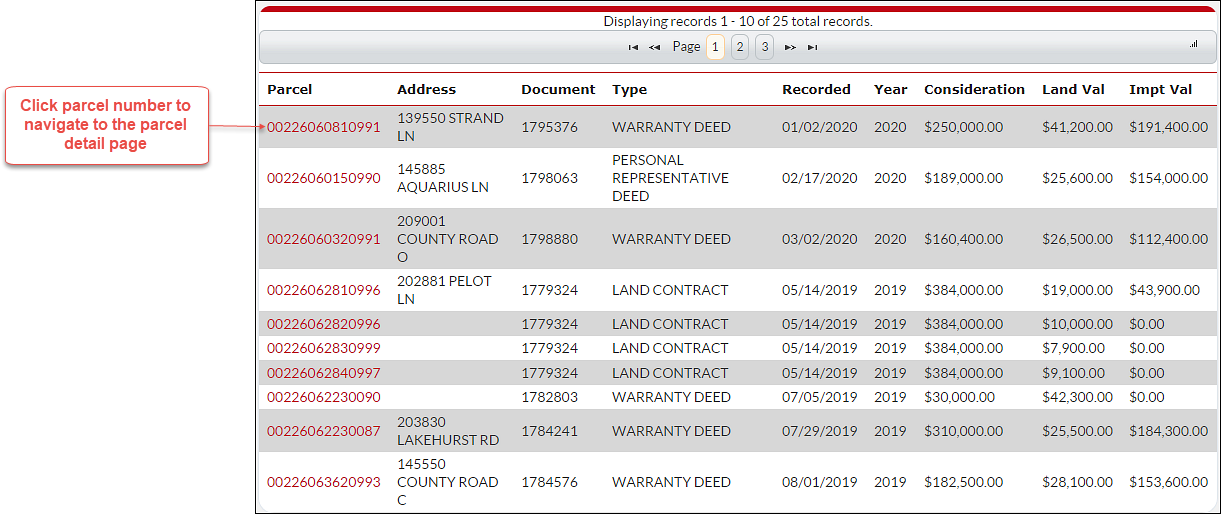The width and height of the screenshot is (1221, 514).
Task: Click document number 1798880
Action: pyautogui.click(x=549, y=239)
